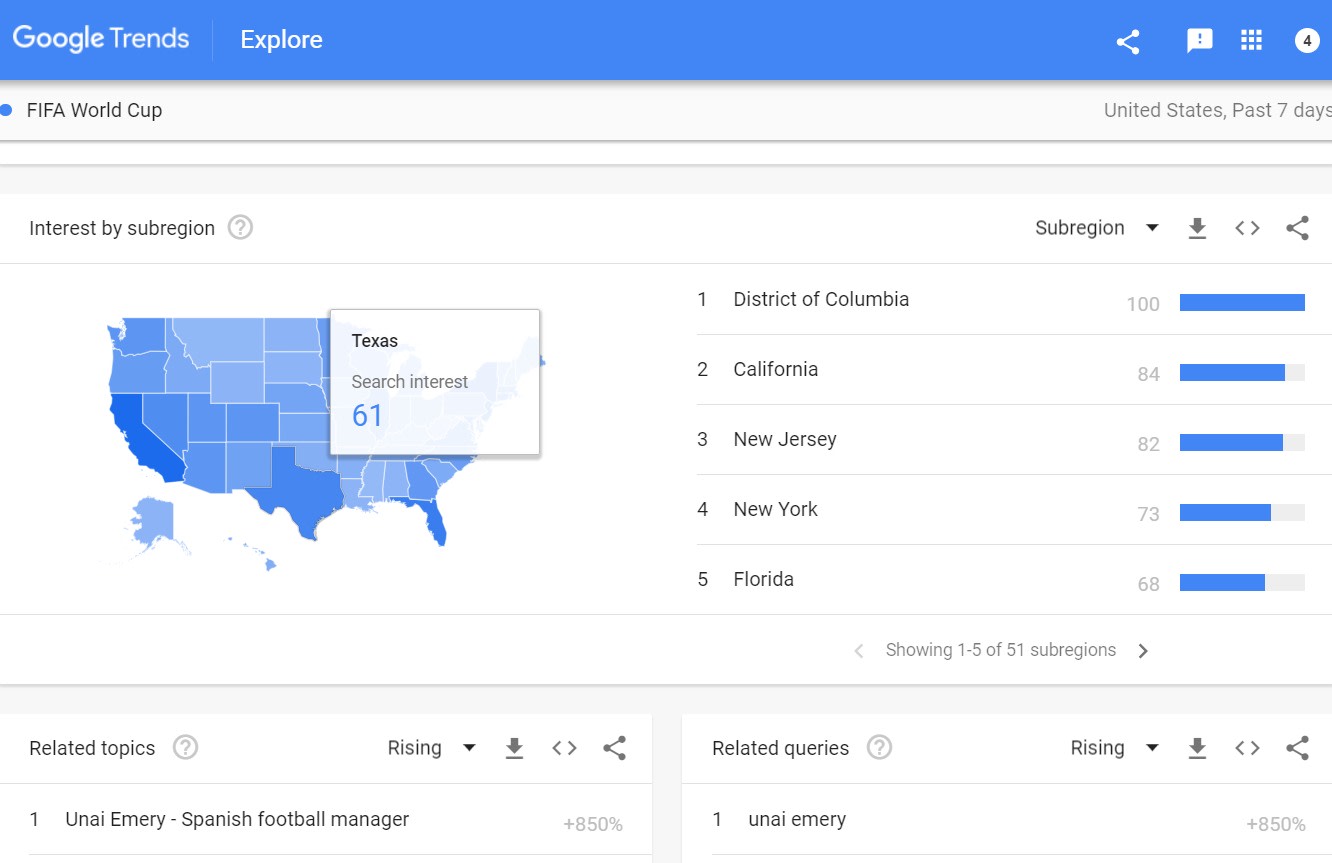This screenshot has width=1332, height=863.
Task: Expand the Subregion dropdown
Action: point(1097,228)
